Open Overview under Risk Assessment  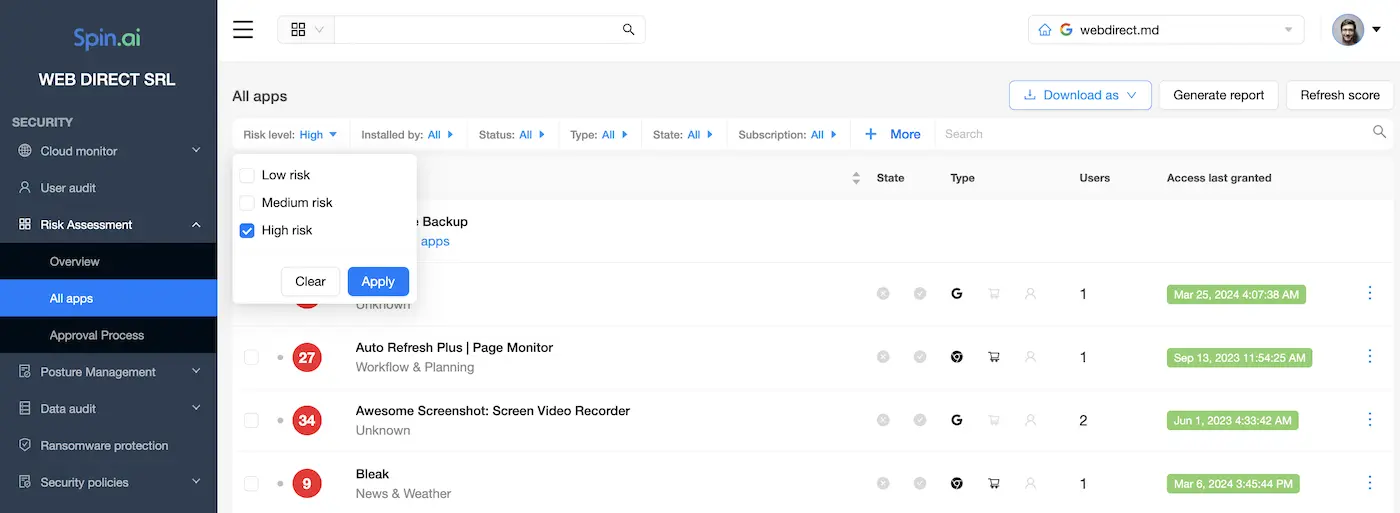click(75, 262)
